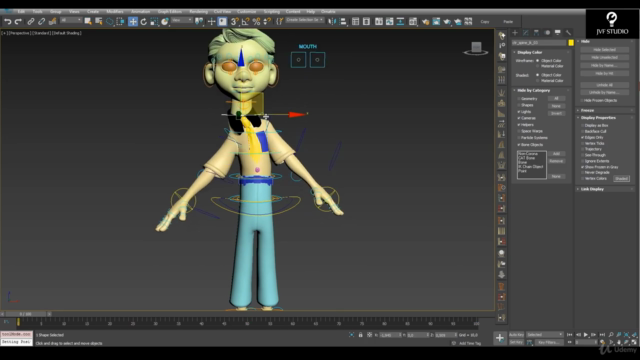The image size is (640, 360).
Task: Open Select by Name icon
Action: pos(98,22)
